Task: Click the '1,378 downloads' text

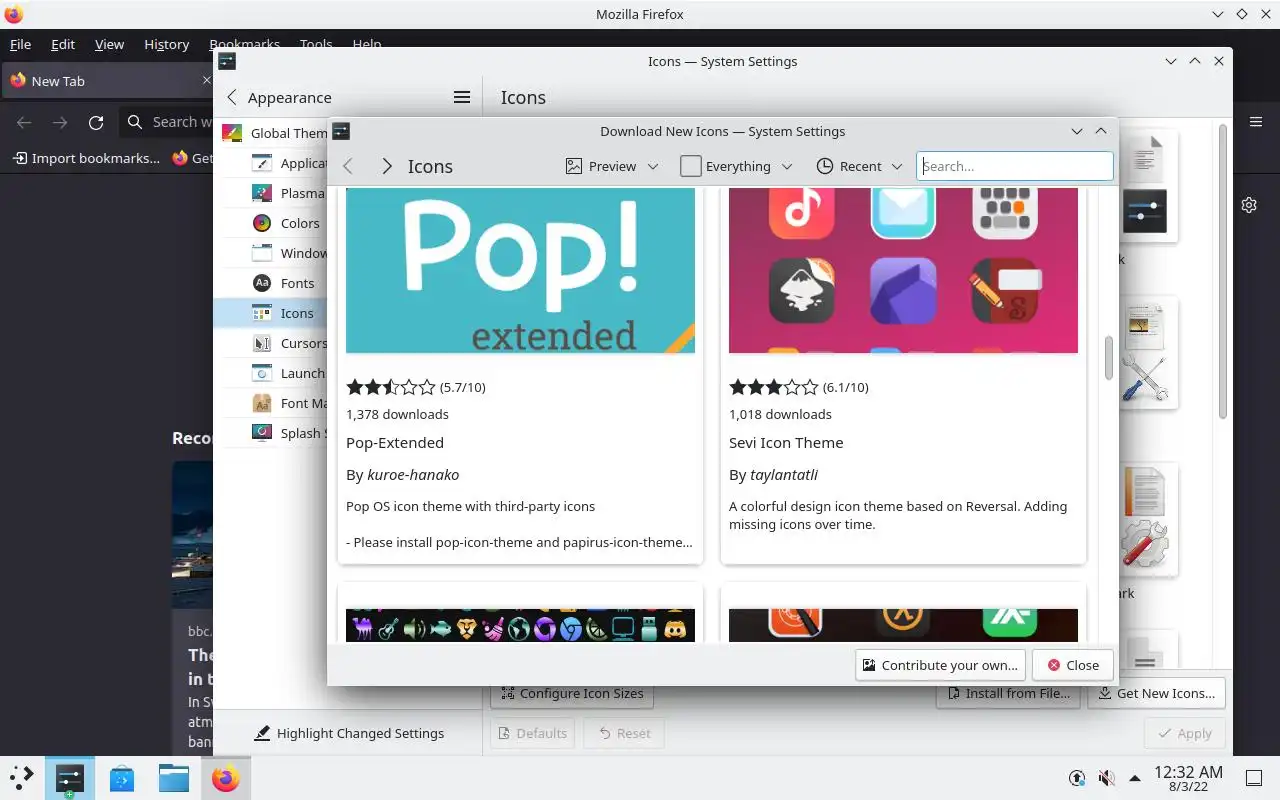Action: coord(397,414)
